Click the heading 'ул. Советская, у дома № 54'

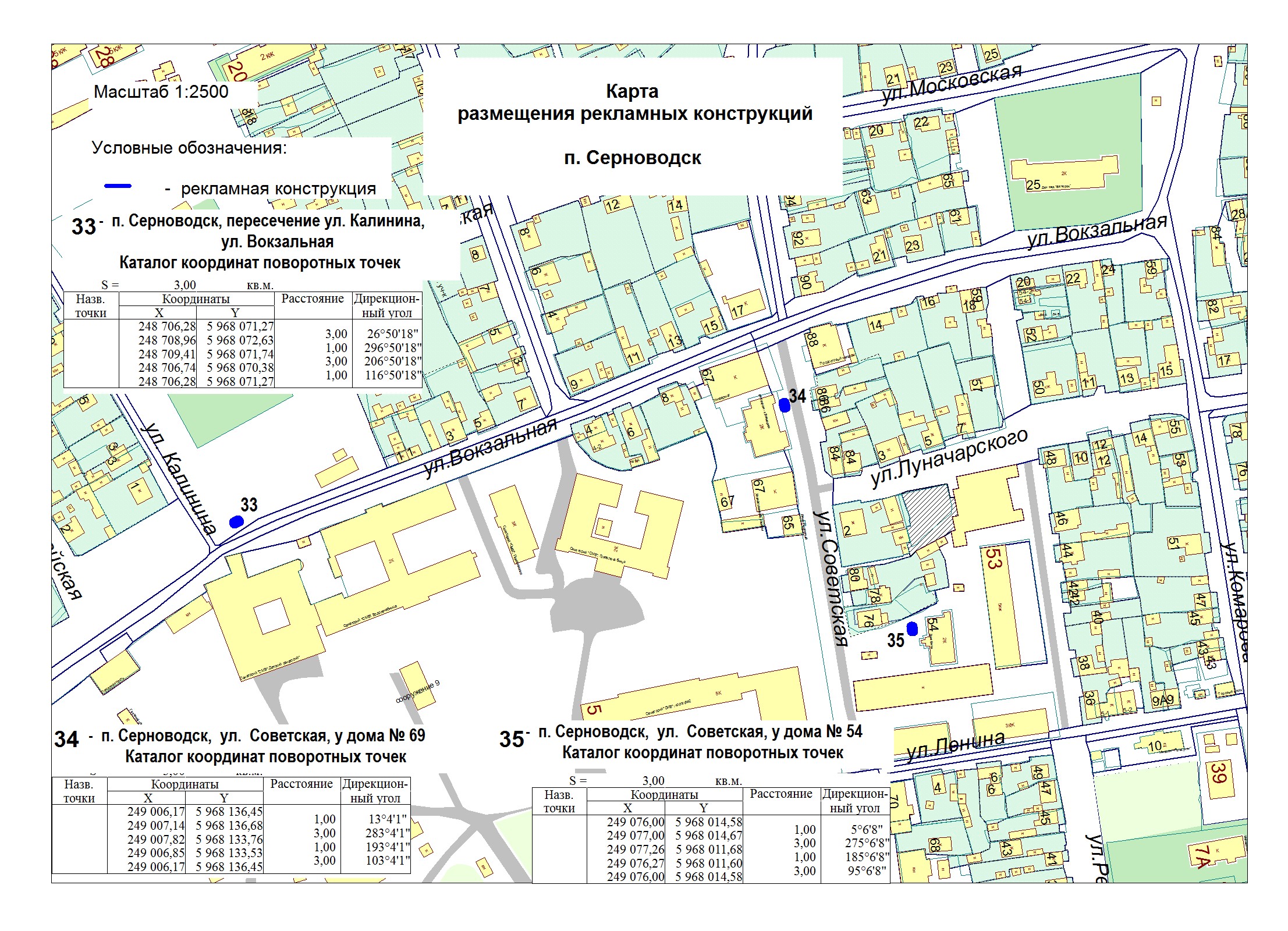(x=760, y=732)
